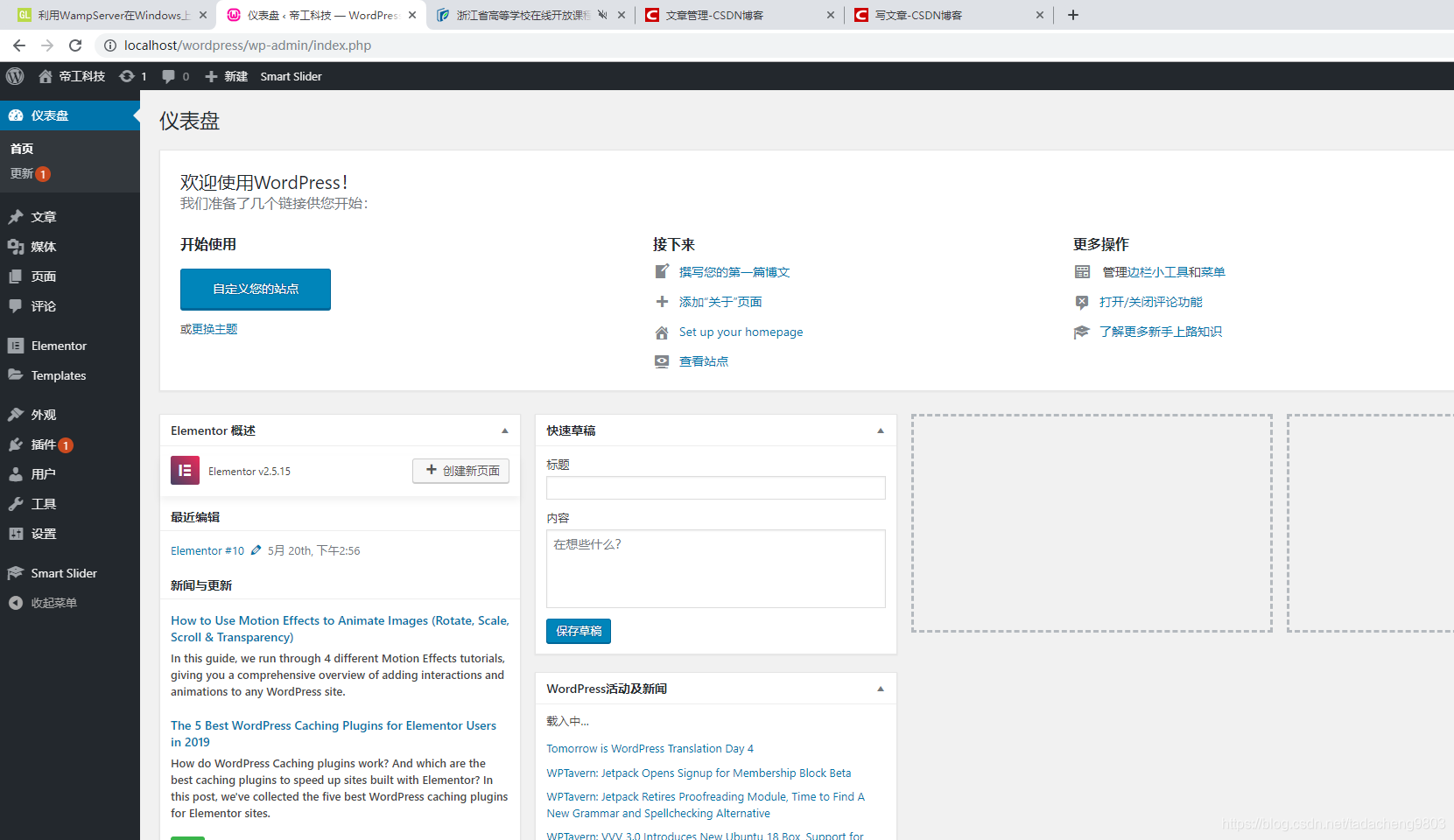Open 5 Best WordPress Caching Plugins link
Screen dimensions: 1454x840
coord(334,734)
